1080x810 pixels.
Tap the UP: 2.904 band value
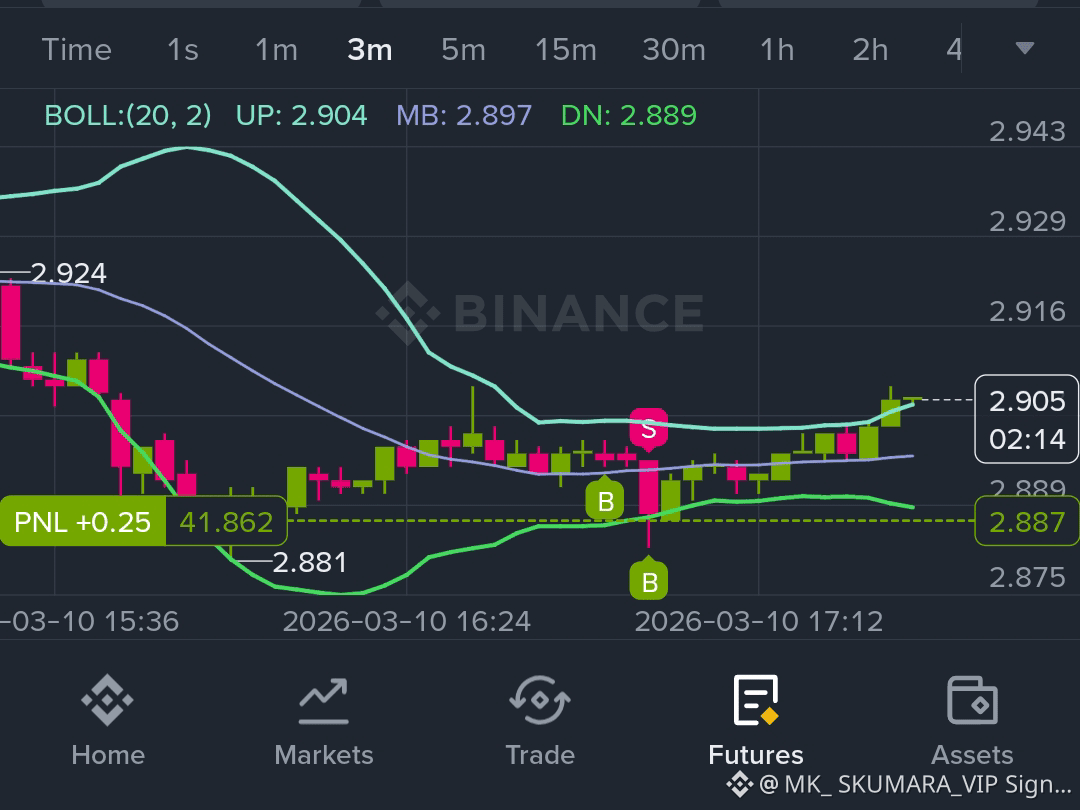[302, 115]
